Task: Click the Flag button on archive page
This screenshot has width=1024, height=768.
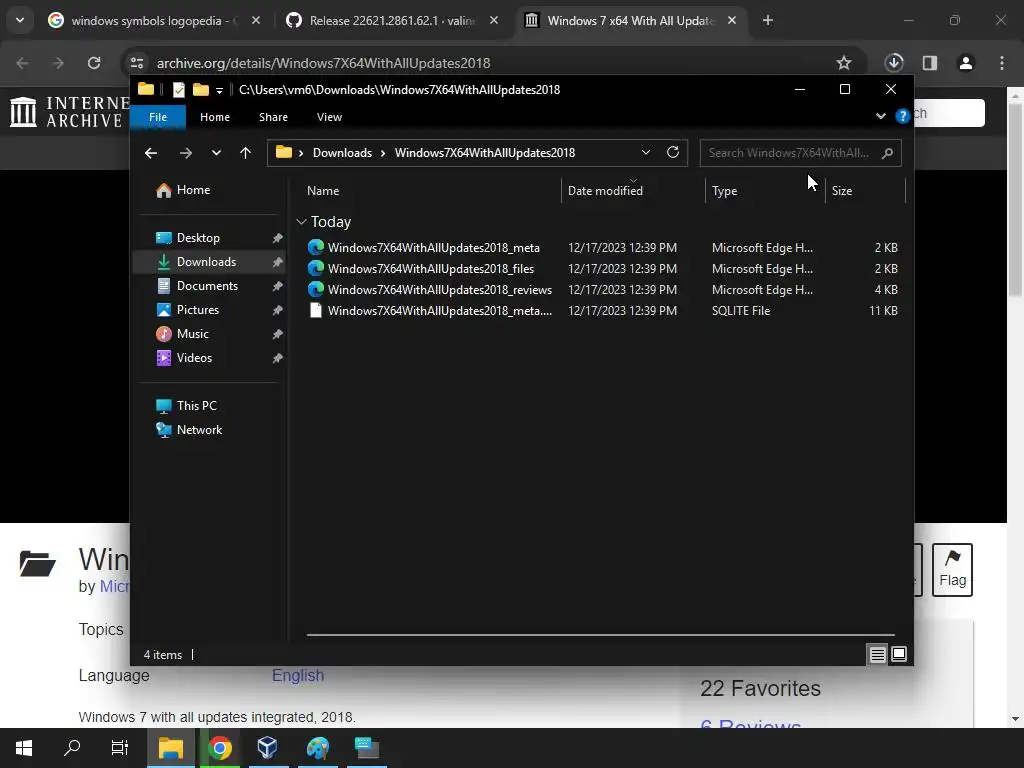Action: point(952,569)
